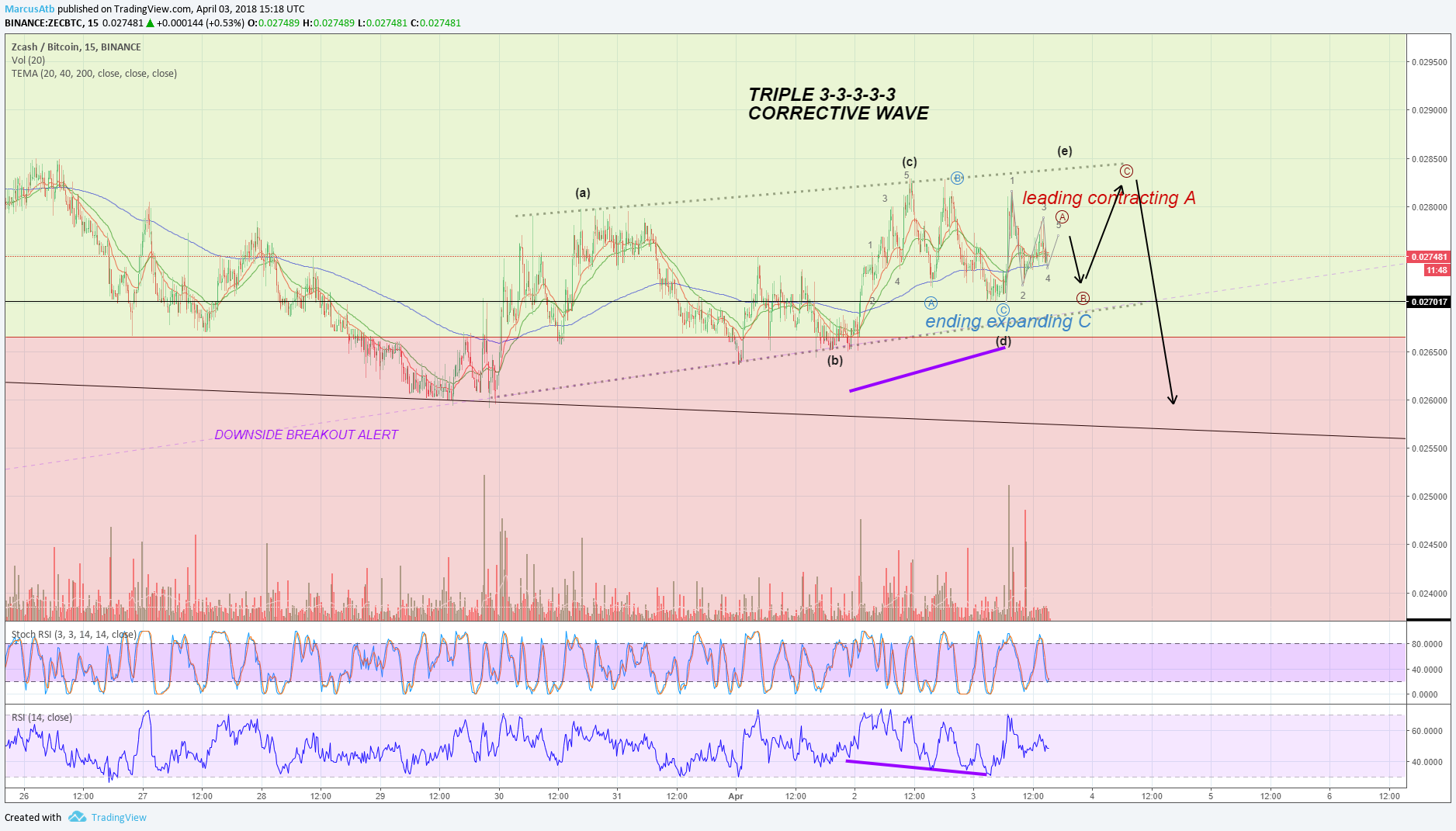Click the red circled B wave marker
The width and height of the screenshot is (1456, 831).
[1083, 298]
